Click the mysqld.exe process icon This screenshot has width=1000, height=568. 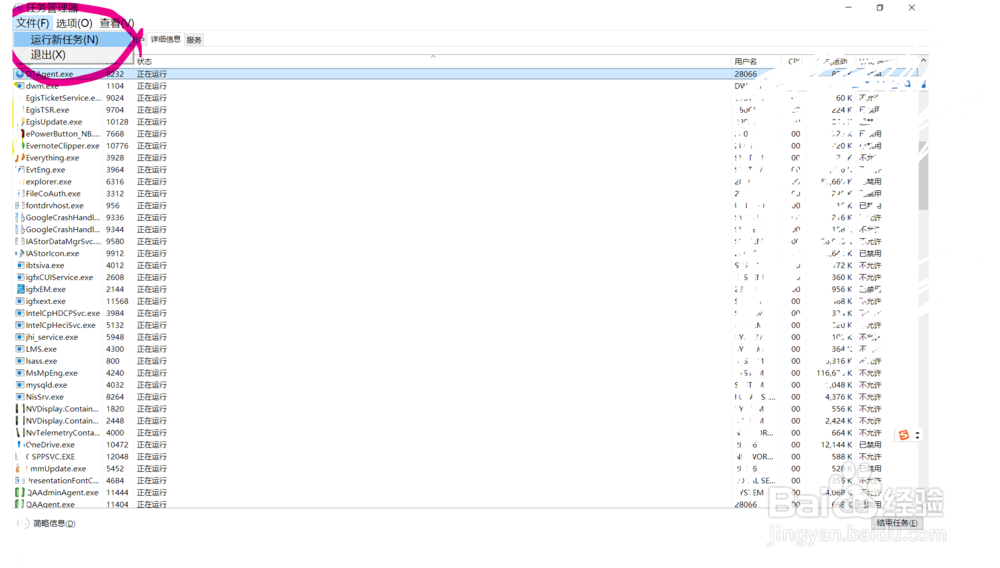click(20, 385)
